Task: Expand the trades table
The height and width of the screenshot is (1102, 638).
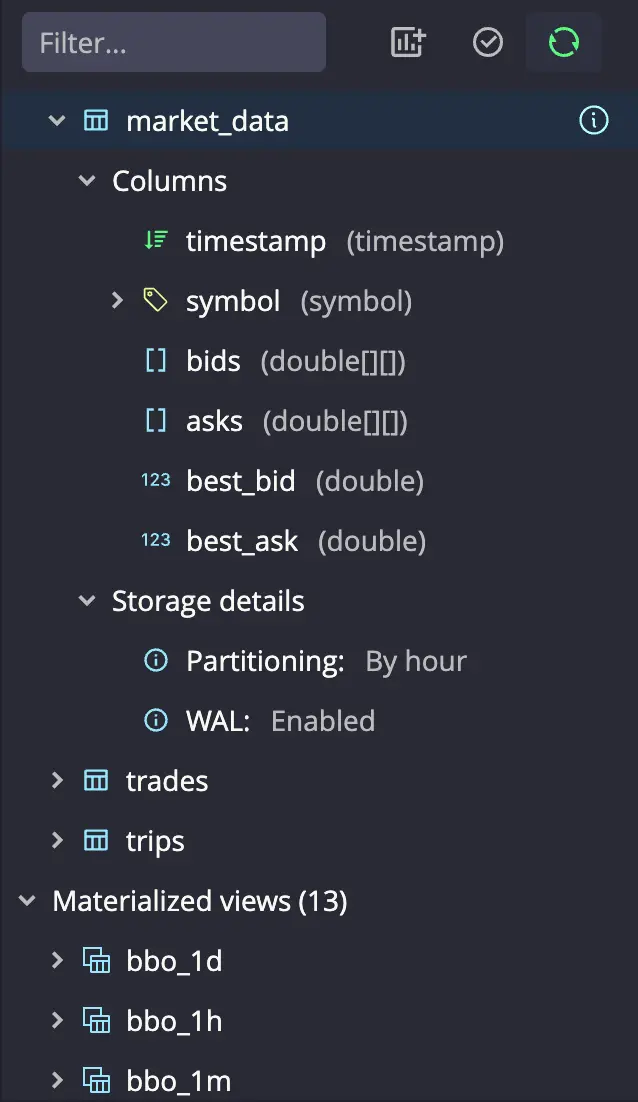Action: (x=56, y=780)
